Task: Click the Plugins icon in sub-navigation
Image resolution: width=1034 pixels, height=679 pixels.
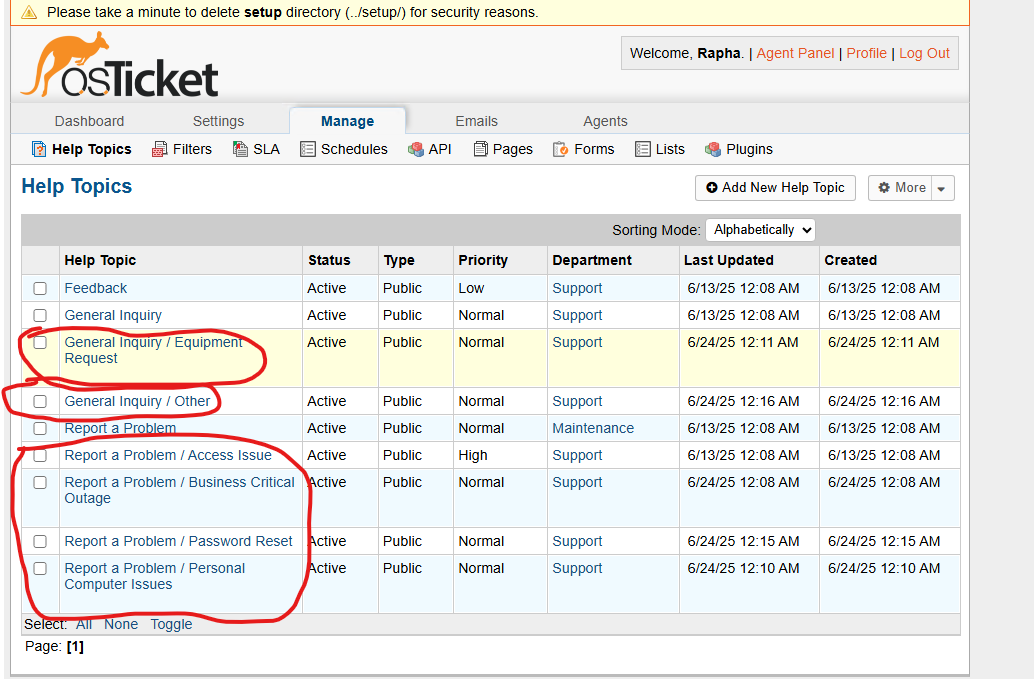Action: click(713, 150)
